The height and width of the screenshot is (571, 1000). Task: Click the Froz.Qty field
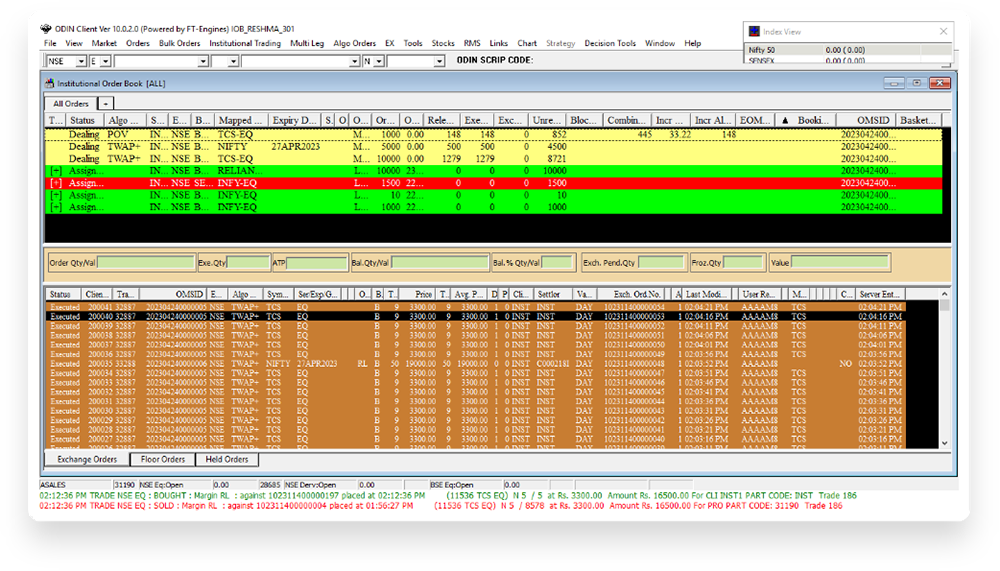[743, 262]
